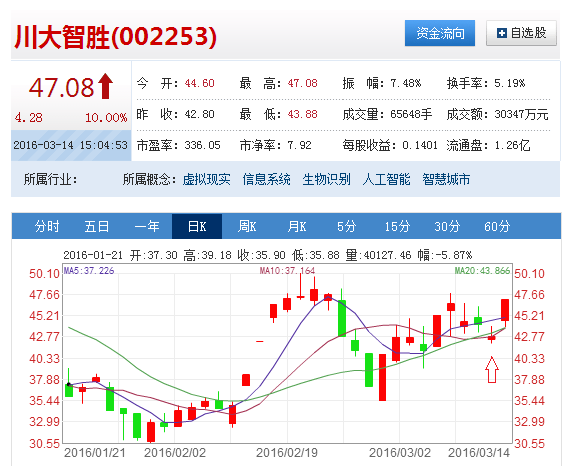Click the 昨收 value 42.80

(x=199, y=114)
